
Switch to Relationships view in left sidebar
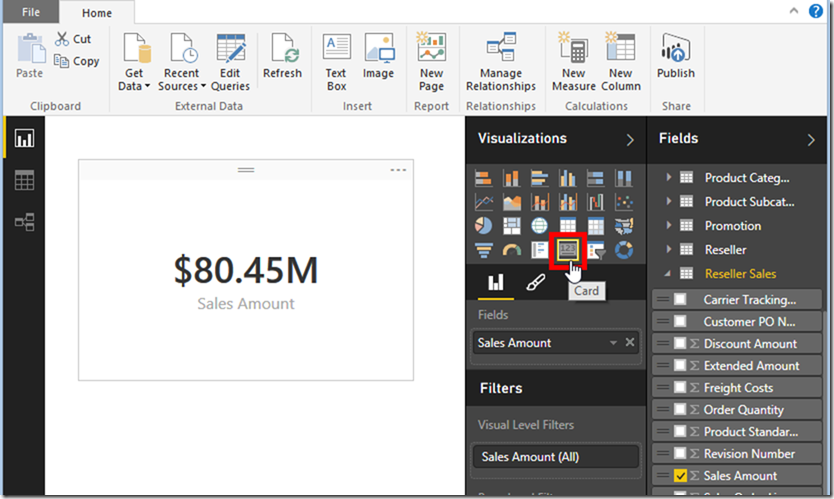click(x=24, y=222)
